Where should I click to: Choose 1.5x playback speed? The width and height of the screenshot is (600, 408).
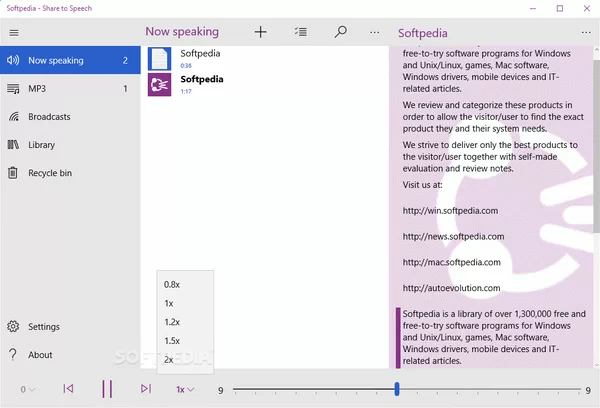[x=185, y=341]
